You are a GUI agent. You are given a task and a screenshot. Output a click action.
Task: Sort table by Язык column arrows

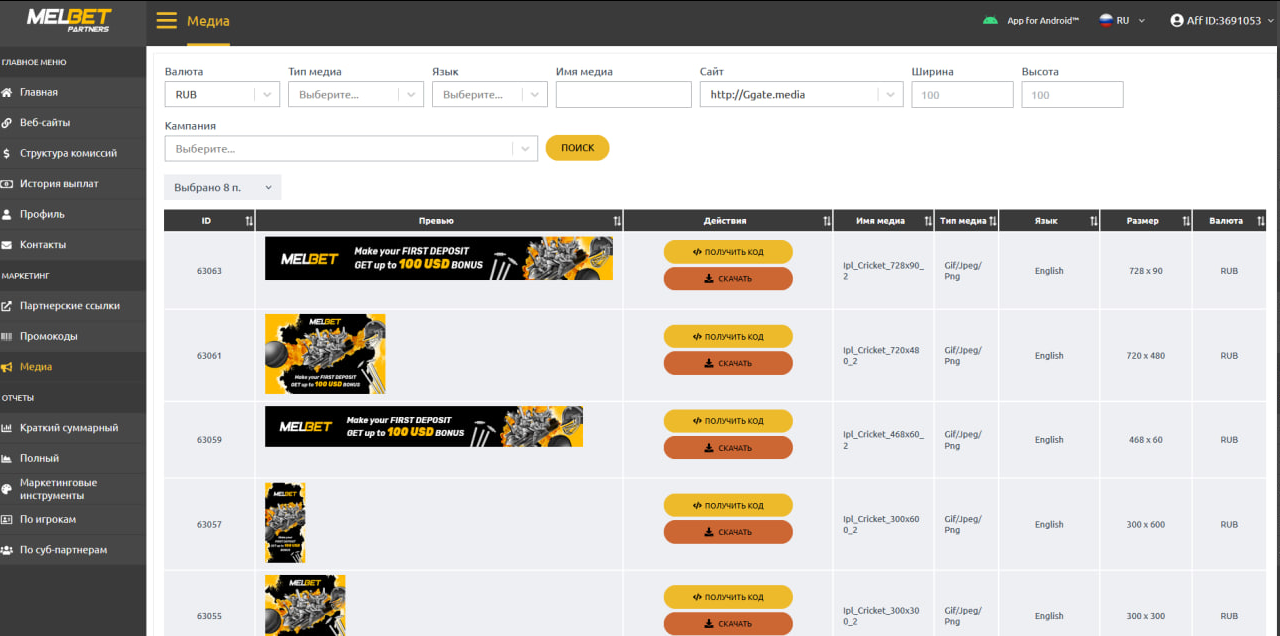click(1093, 221)
